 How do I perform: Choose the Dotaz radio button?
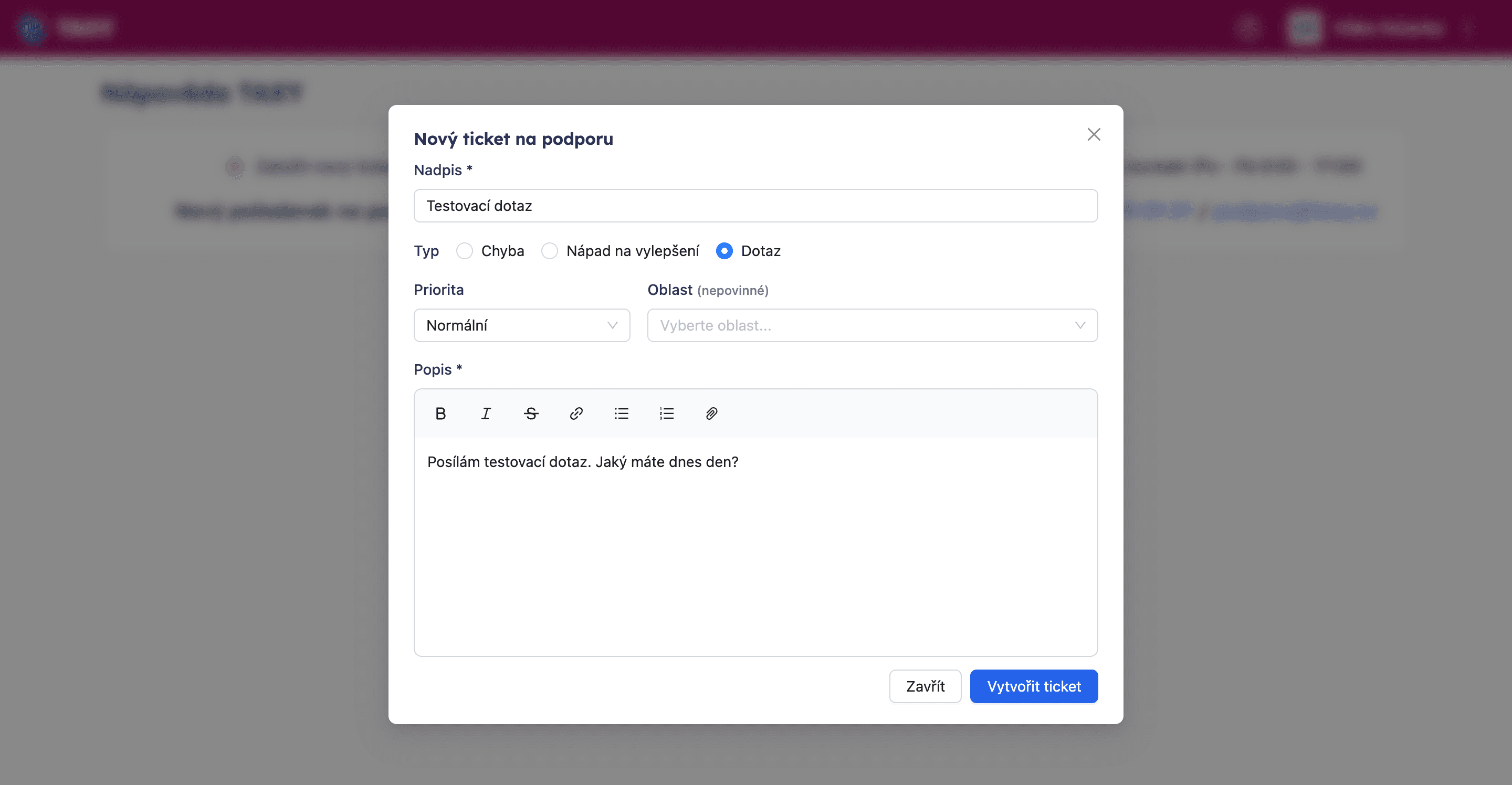[724, 251]
